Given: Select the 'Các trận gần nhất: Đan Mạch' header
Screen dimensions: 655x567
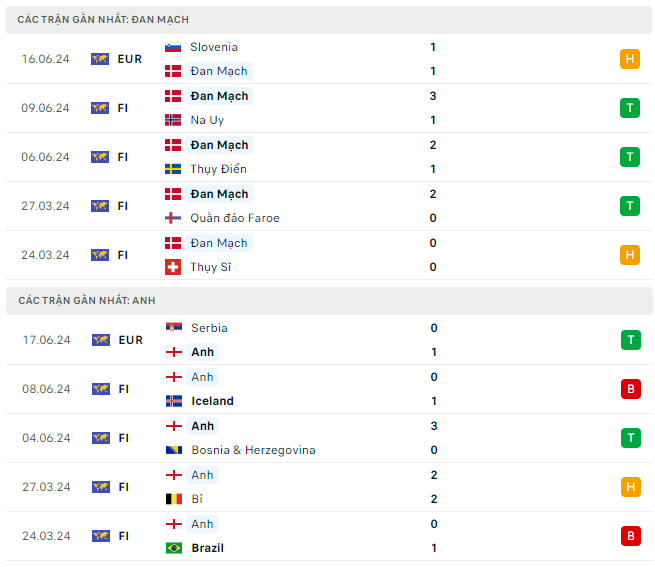Looking at the screenshot, I should pos(103,19).
